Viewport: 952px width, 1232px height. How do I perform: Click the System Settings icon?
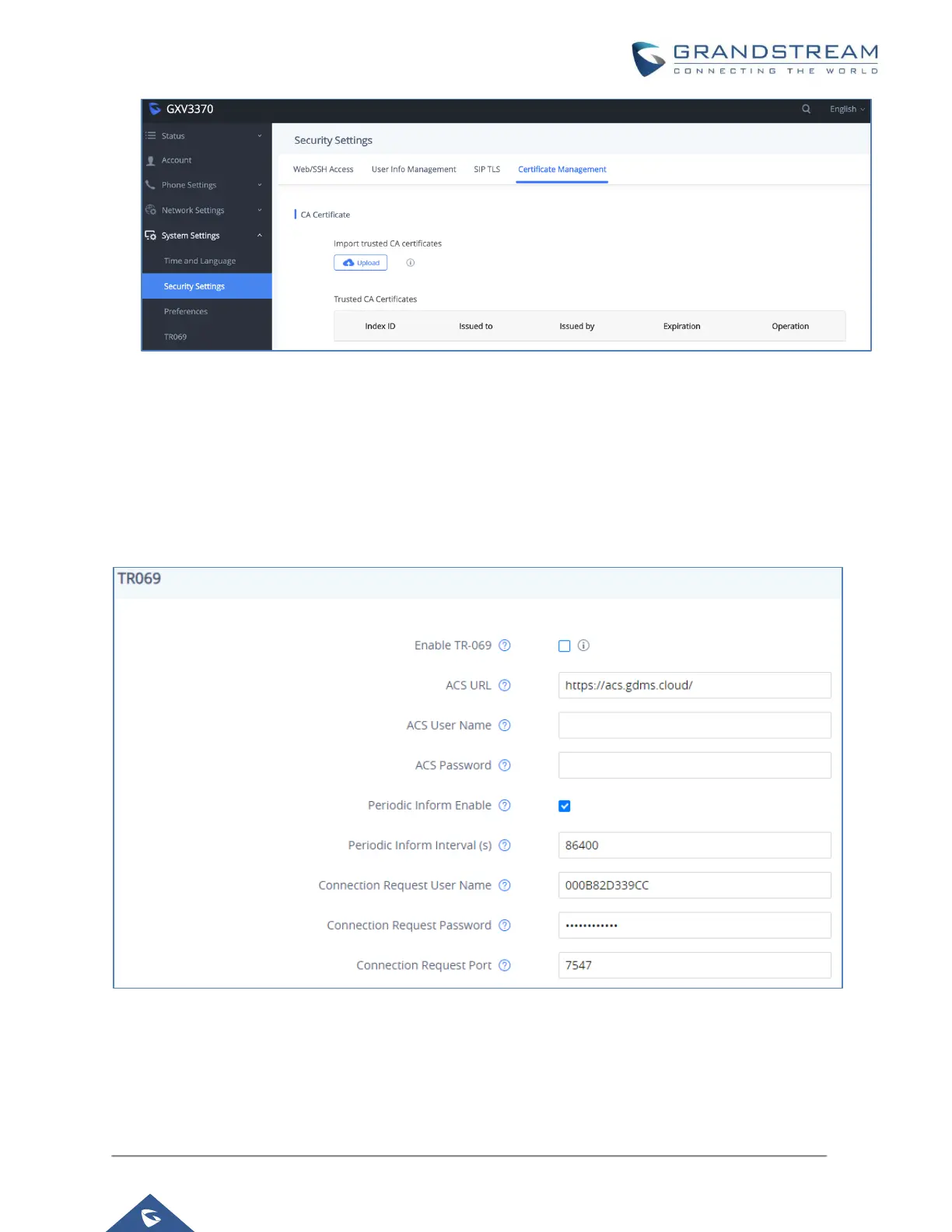tap(151, 235)
